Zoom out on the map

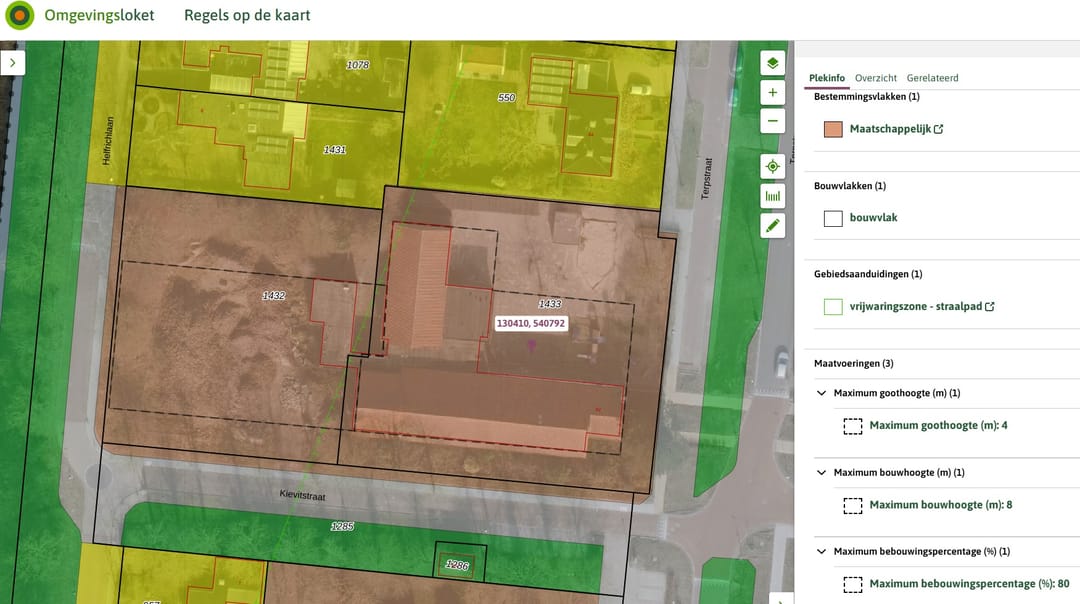coord(772,122)
